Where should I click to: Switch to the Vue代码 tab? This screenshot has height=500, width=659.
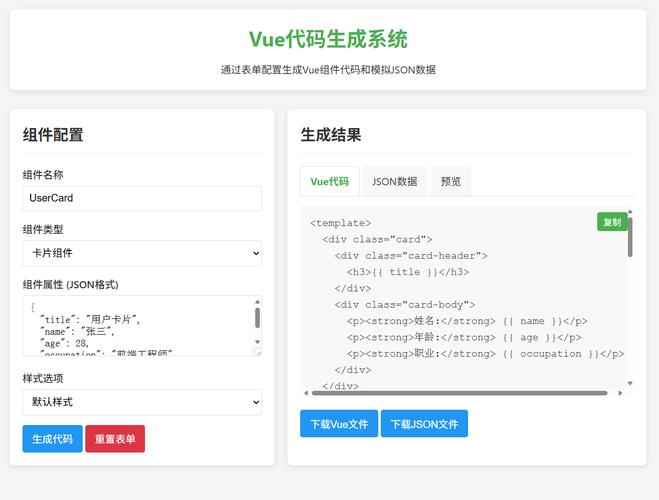[330, 182]
